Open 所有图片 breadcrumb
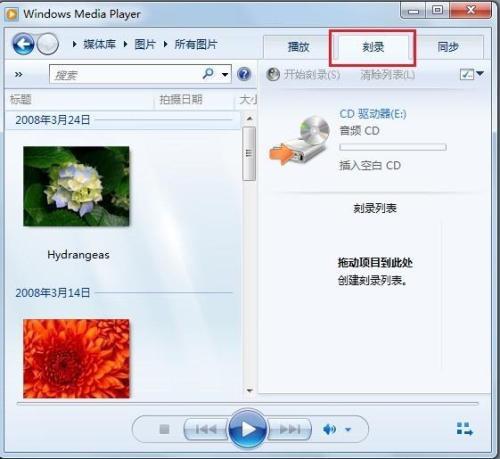 click(196, 44)
